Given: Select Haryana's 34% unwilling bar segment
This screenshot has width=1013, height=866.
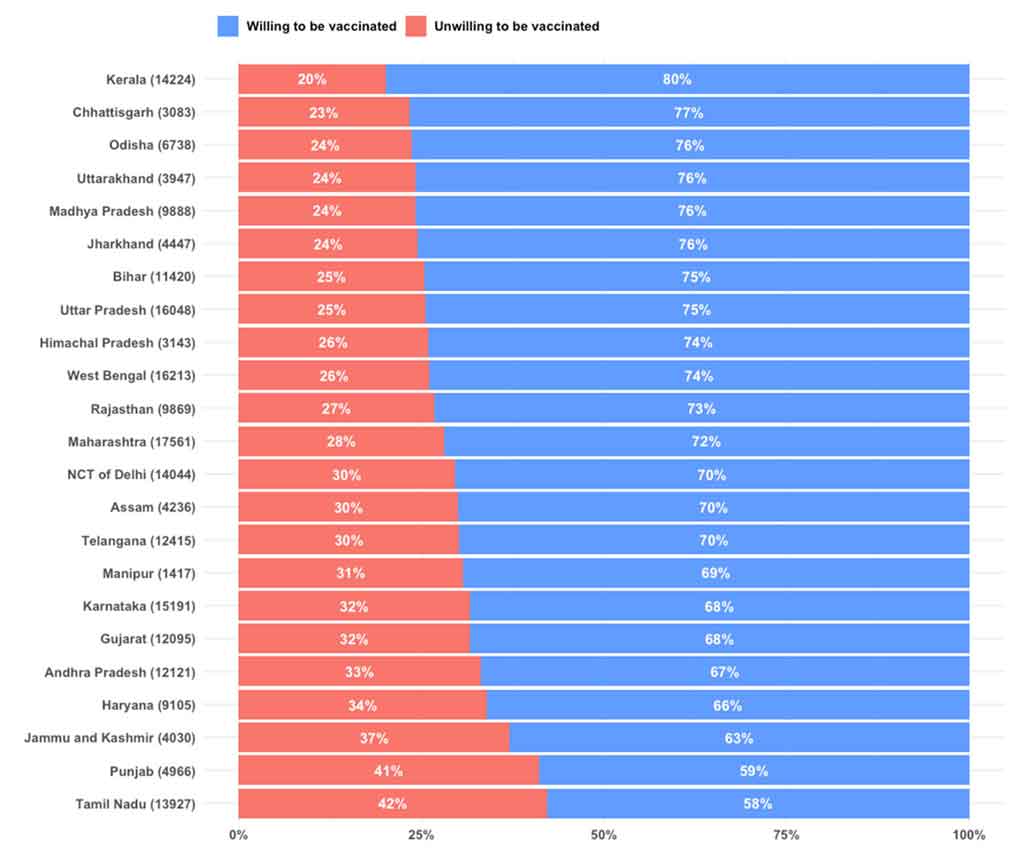Looking at the screenshot, I should pos(362,705).
